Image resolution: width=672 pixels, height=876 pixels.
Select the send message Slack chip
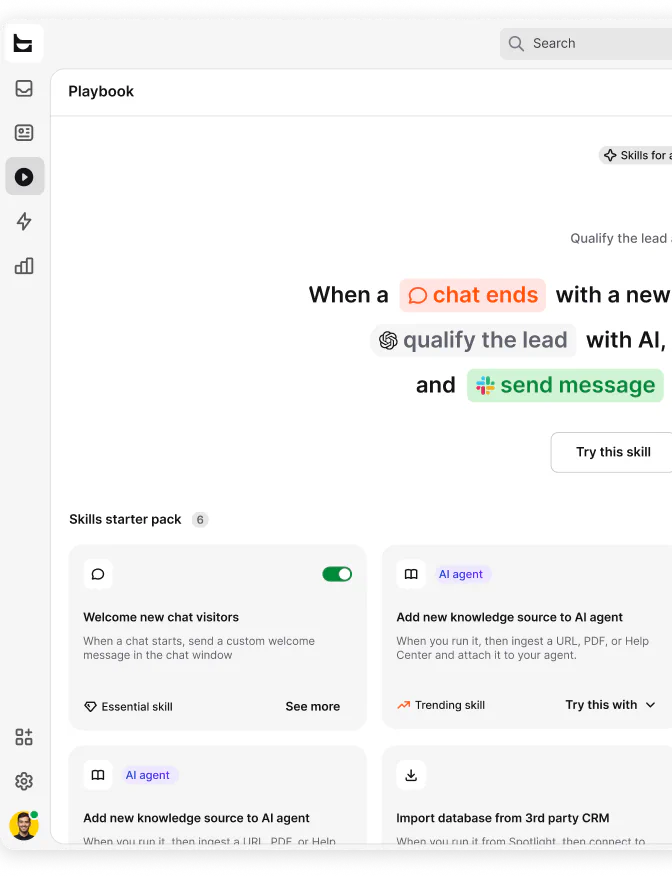[x=565, y=385]
